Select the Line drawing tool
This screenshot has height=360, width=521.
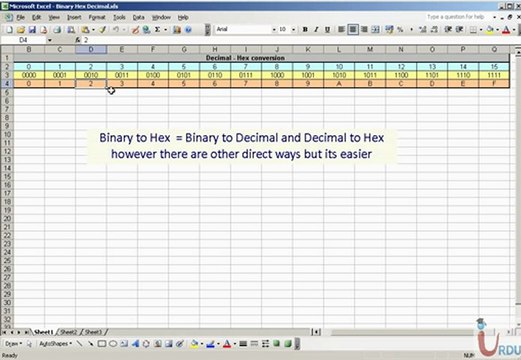click(x=79, y=344)
